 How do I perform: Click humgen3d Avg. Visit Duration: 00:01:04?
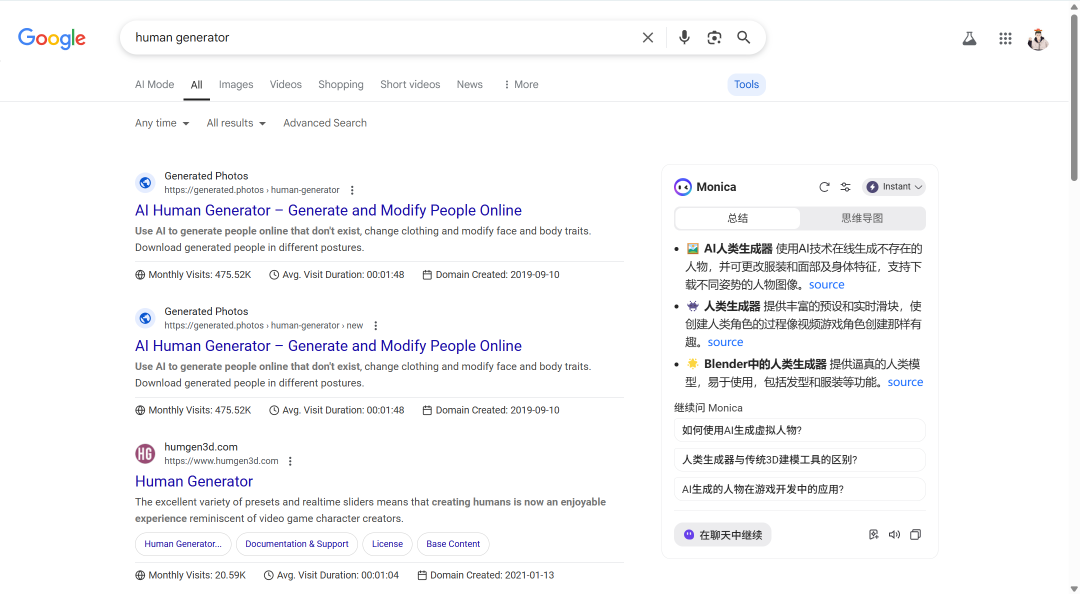pyautogui.click(x=331, y=575)
